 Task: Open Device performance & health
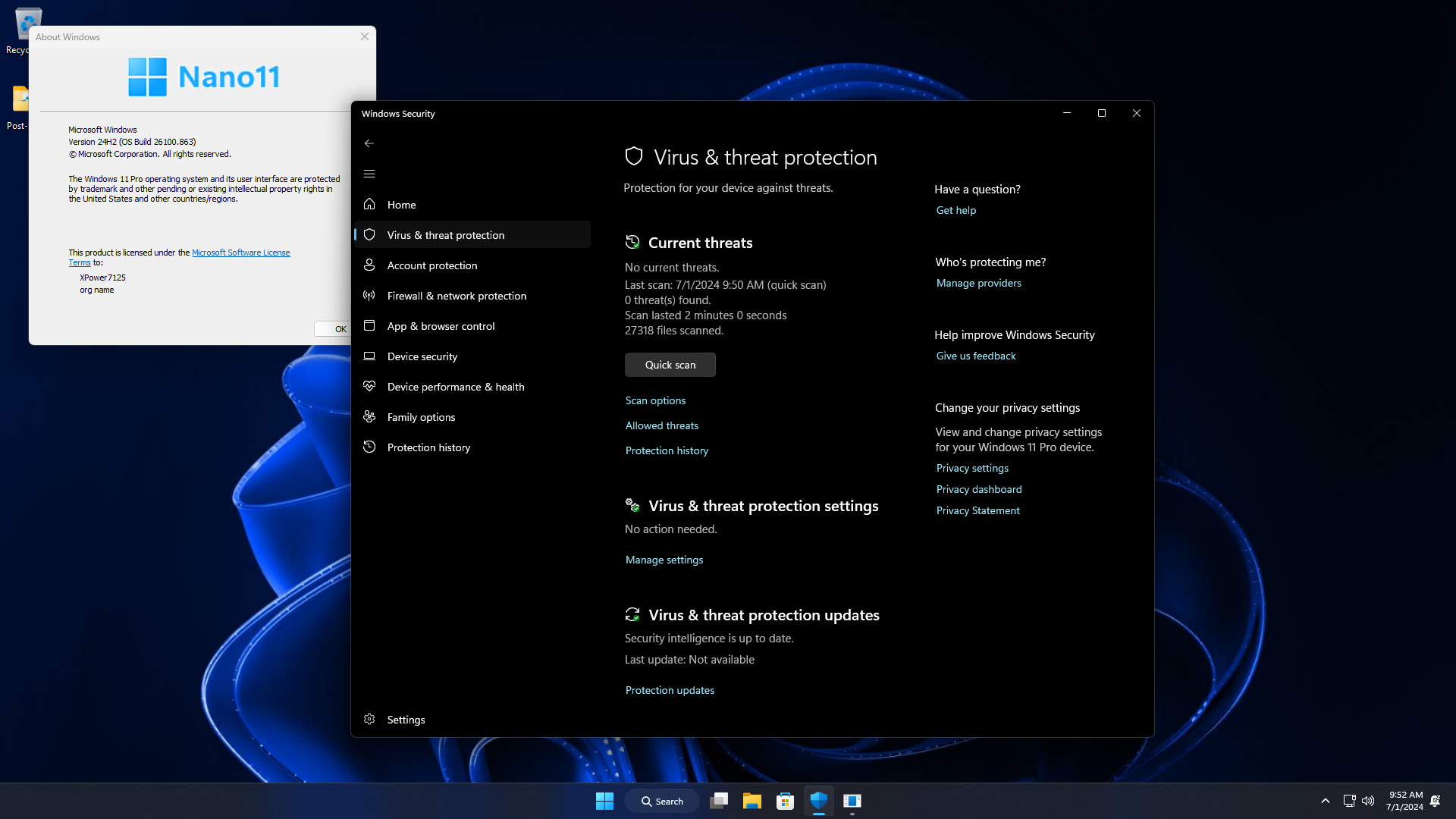coord(455,387)
